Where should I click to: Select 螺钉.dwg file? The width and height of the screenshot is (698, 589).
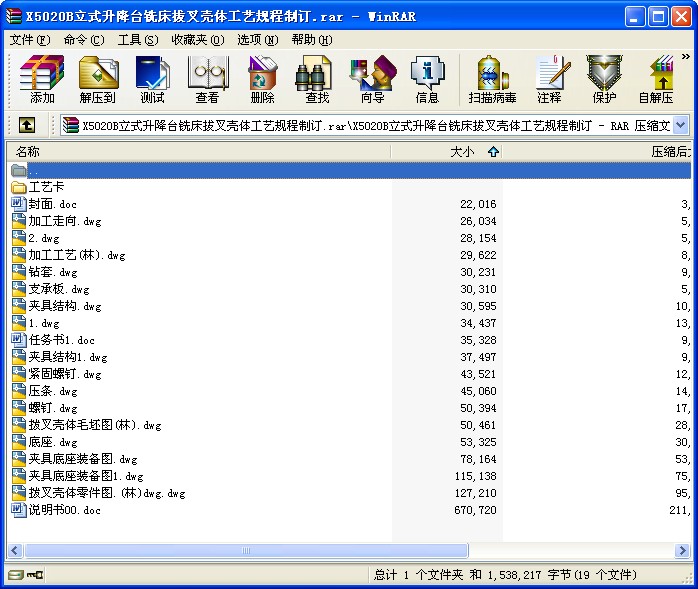(45, 408)
